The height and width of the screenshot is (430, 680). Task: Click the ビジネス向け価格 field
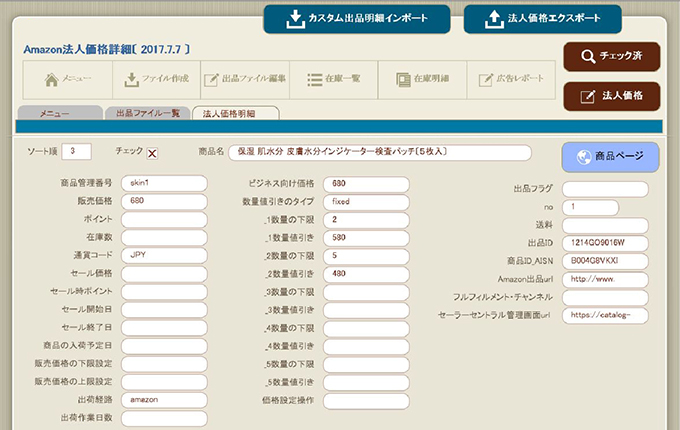pyautogui.click(x=366, y=184)
